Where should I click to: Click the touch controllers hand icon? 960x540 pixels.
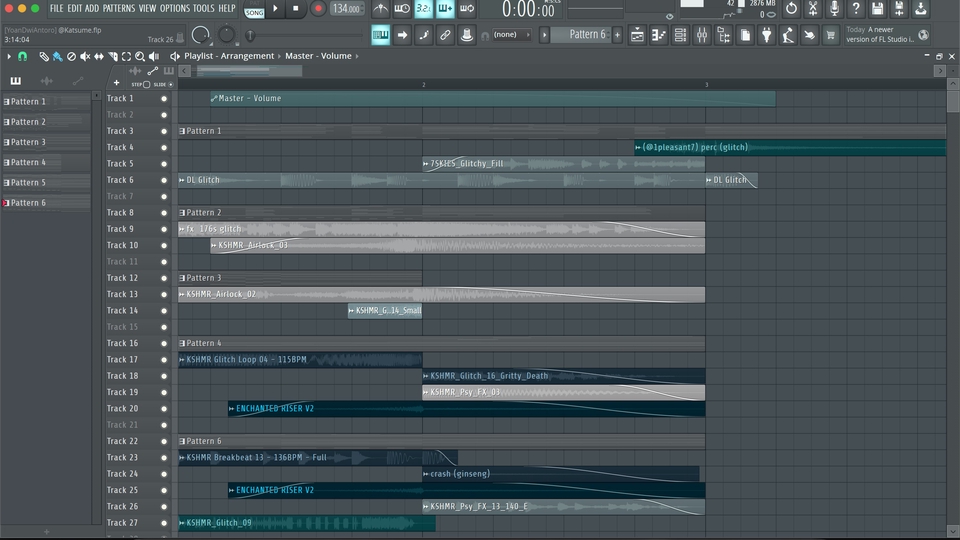[809, 35]
